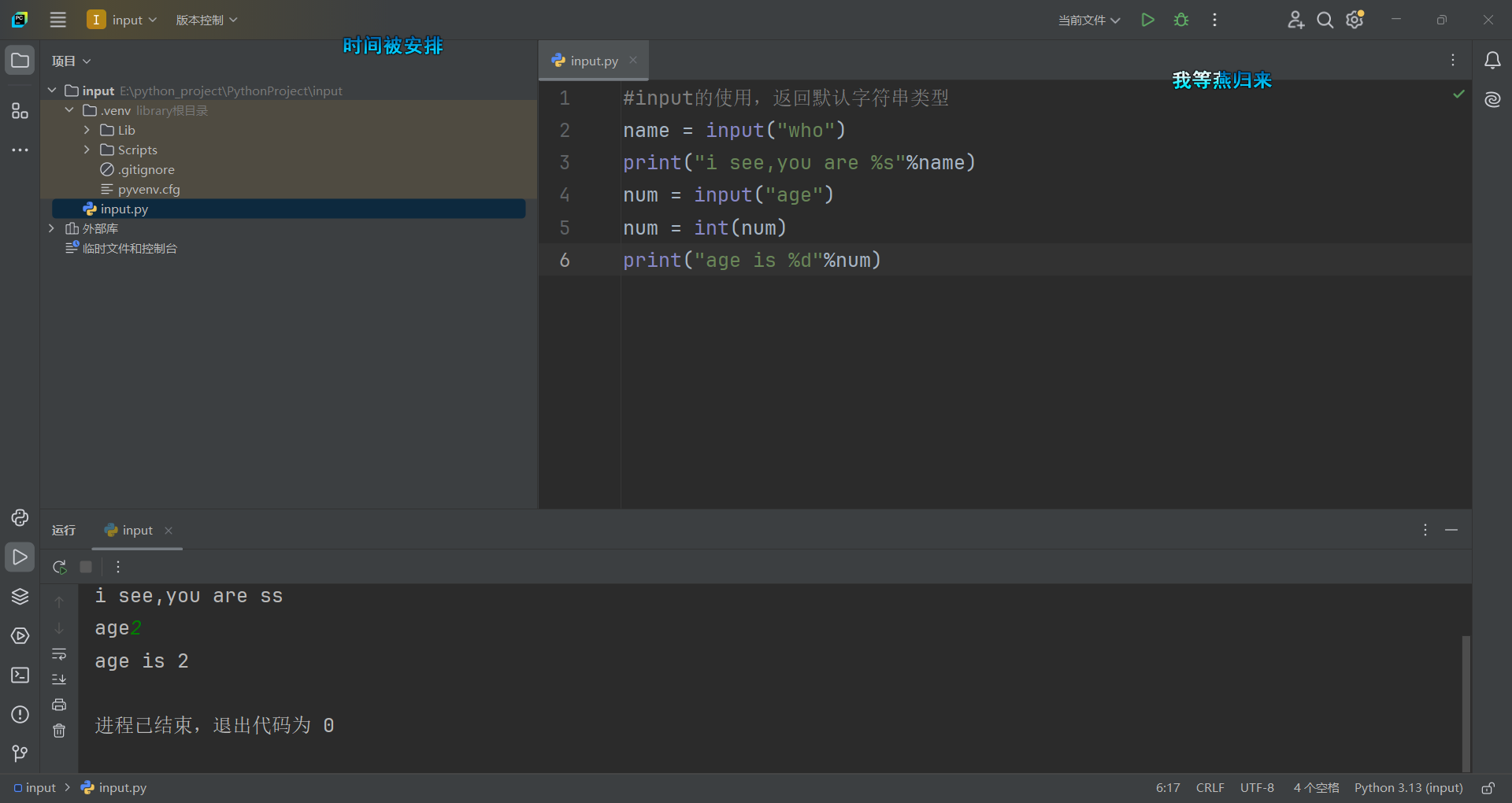Open the AI Assistant panel icon

(x=1493, y=100)
